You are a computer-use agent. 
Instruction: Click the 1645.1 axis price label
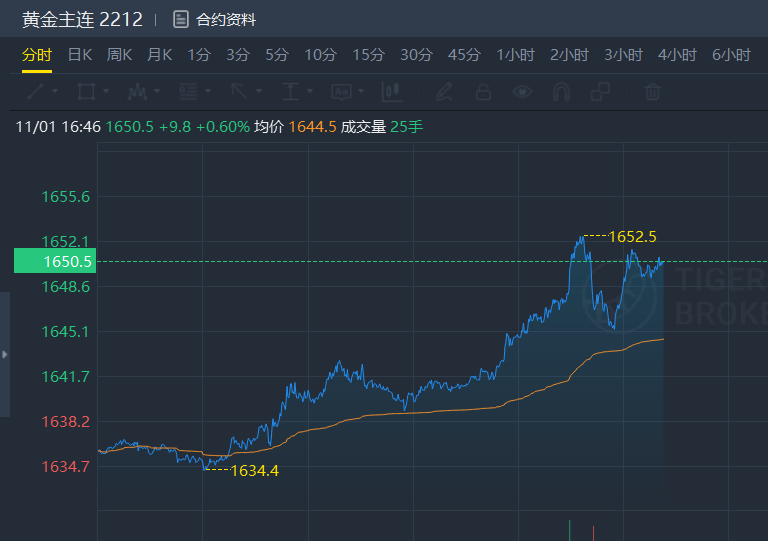(x=66, y=332)
